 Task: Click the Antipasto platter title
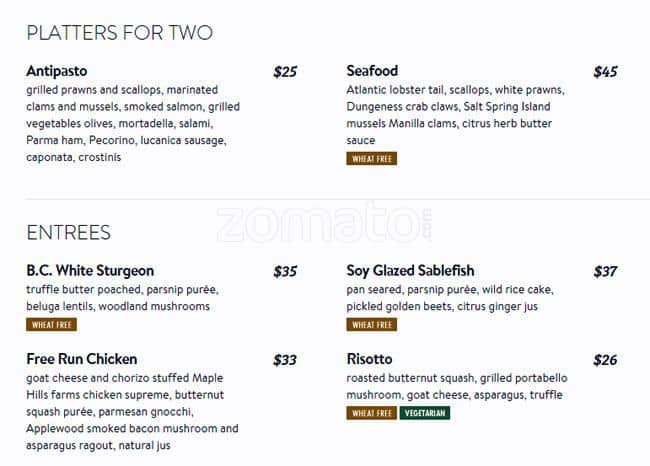(57, 71)
